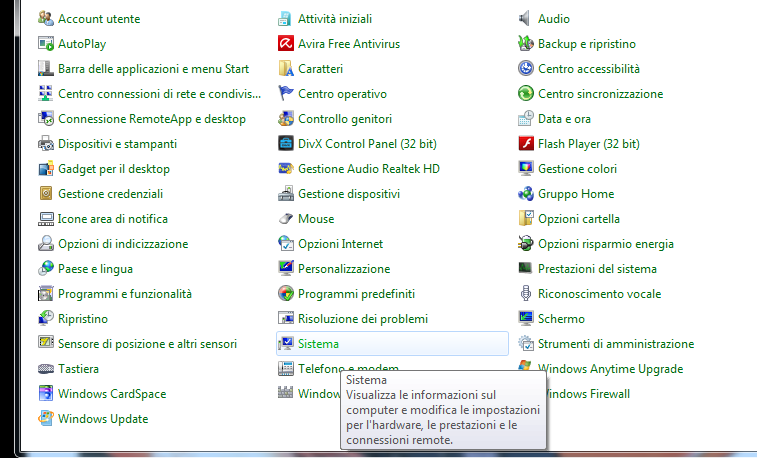
Task: Open Risoluzione dei problemi
Action: [362, 319]
